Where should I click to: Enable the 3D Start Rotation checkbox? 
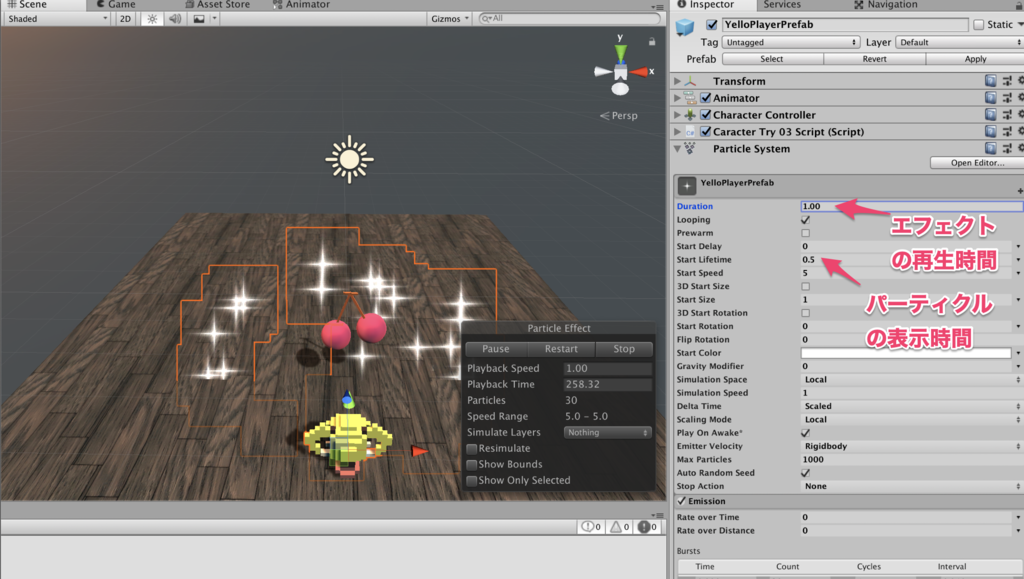[805, 313]
